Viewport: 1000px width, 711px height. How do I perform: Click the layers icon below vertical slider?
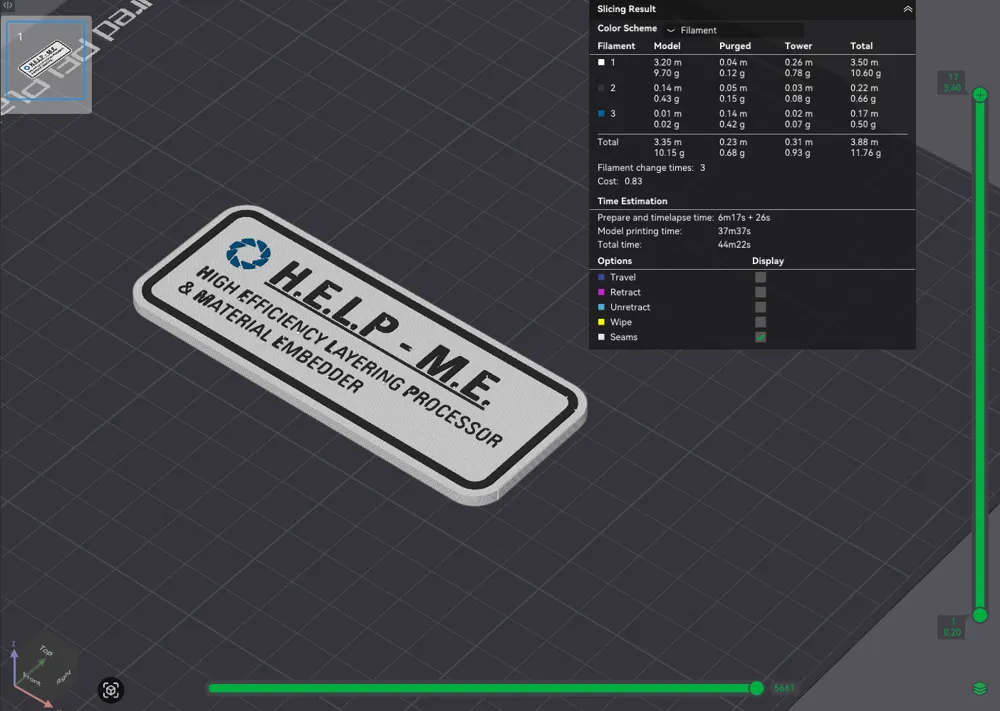coord(980,689)
